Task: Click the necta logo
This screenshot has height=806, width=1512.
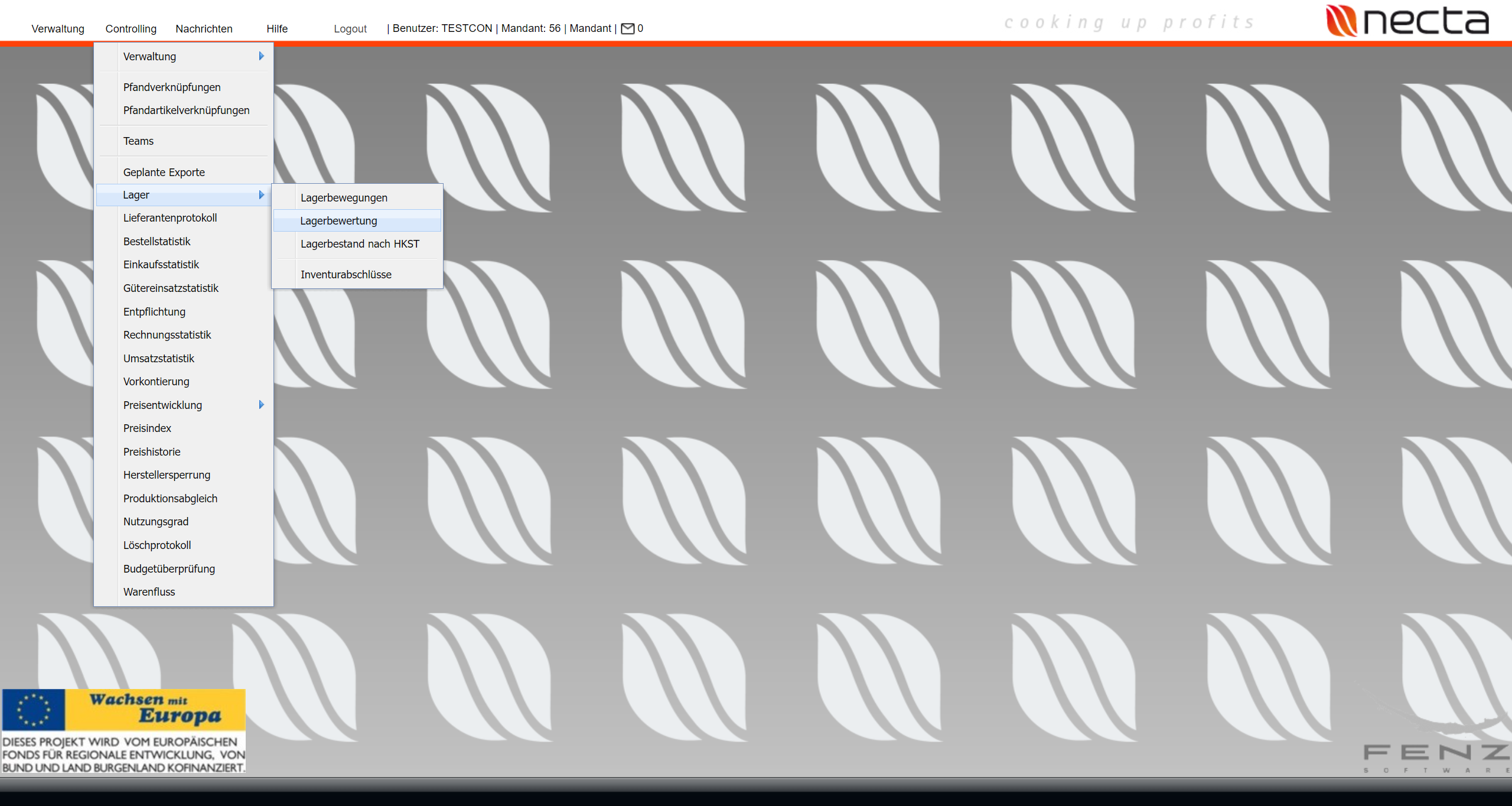Action: (x=1407, y=21)
